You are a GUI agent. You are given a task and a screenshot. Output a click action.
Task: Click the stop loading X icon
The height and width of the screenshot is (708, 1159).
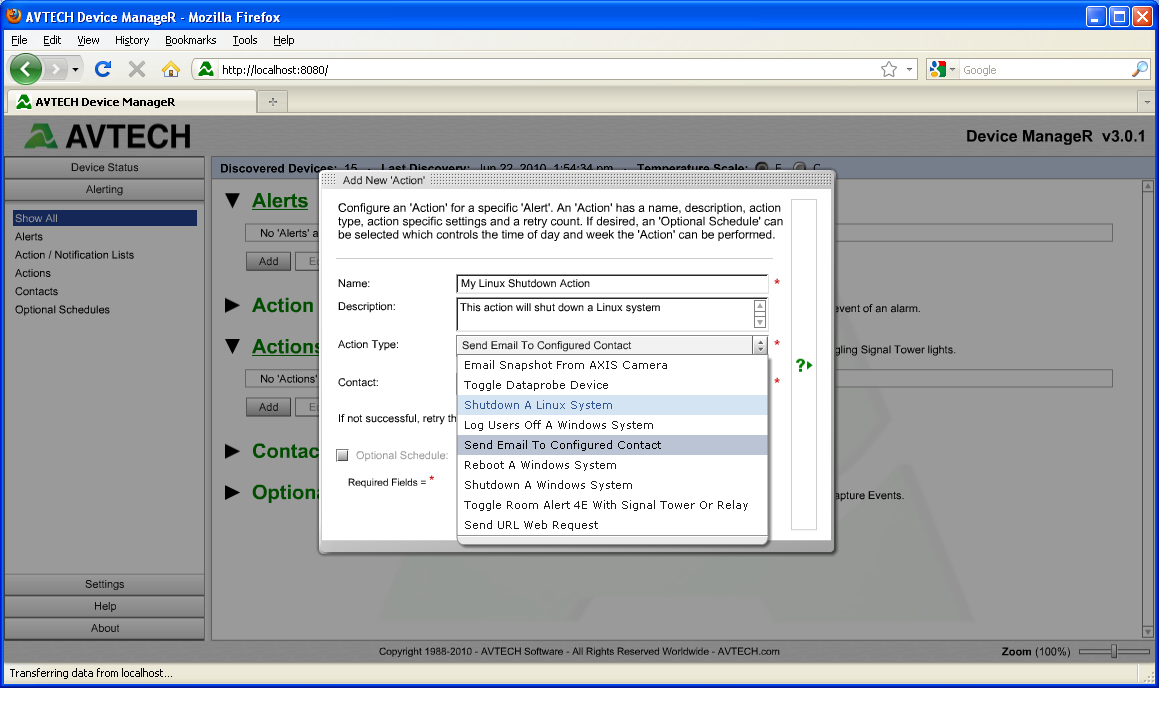(x=137, y=69)
